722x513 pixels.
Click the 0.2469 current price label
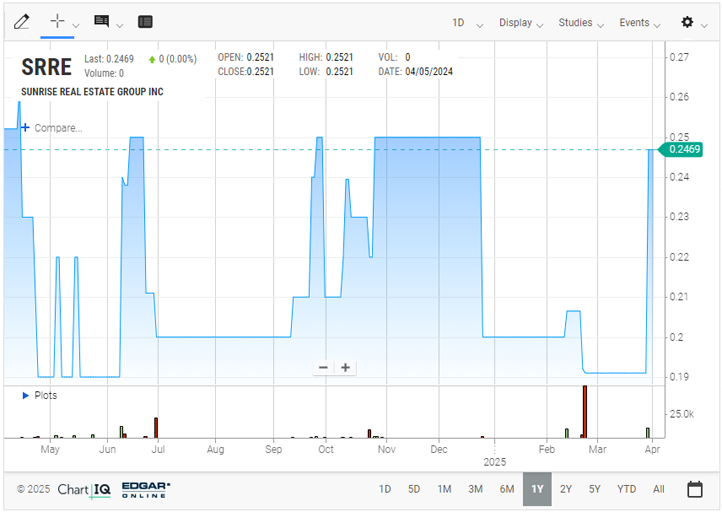681,149
